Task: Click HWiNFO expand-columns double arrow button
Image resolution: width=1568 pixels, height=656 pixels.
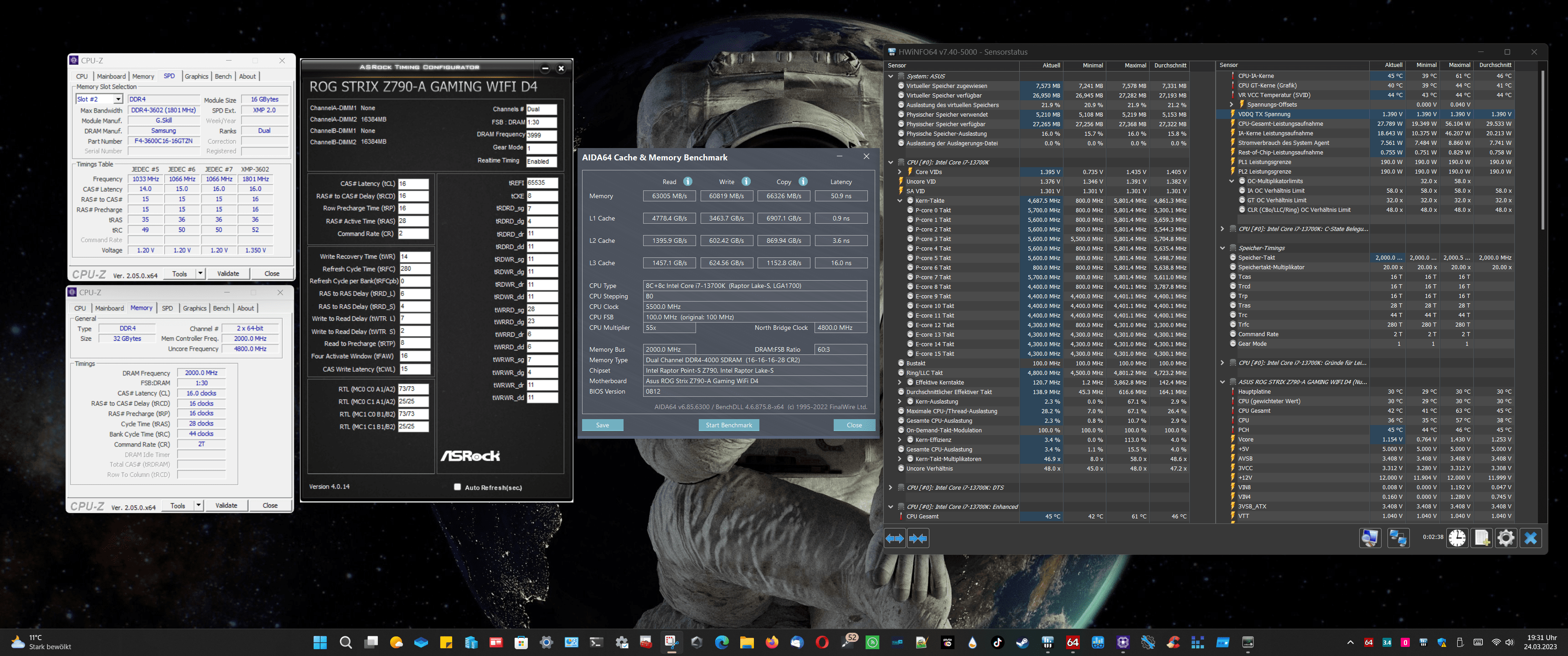Action: tap(895, 538)
